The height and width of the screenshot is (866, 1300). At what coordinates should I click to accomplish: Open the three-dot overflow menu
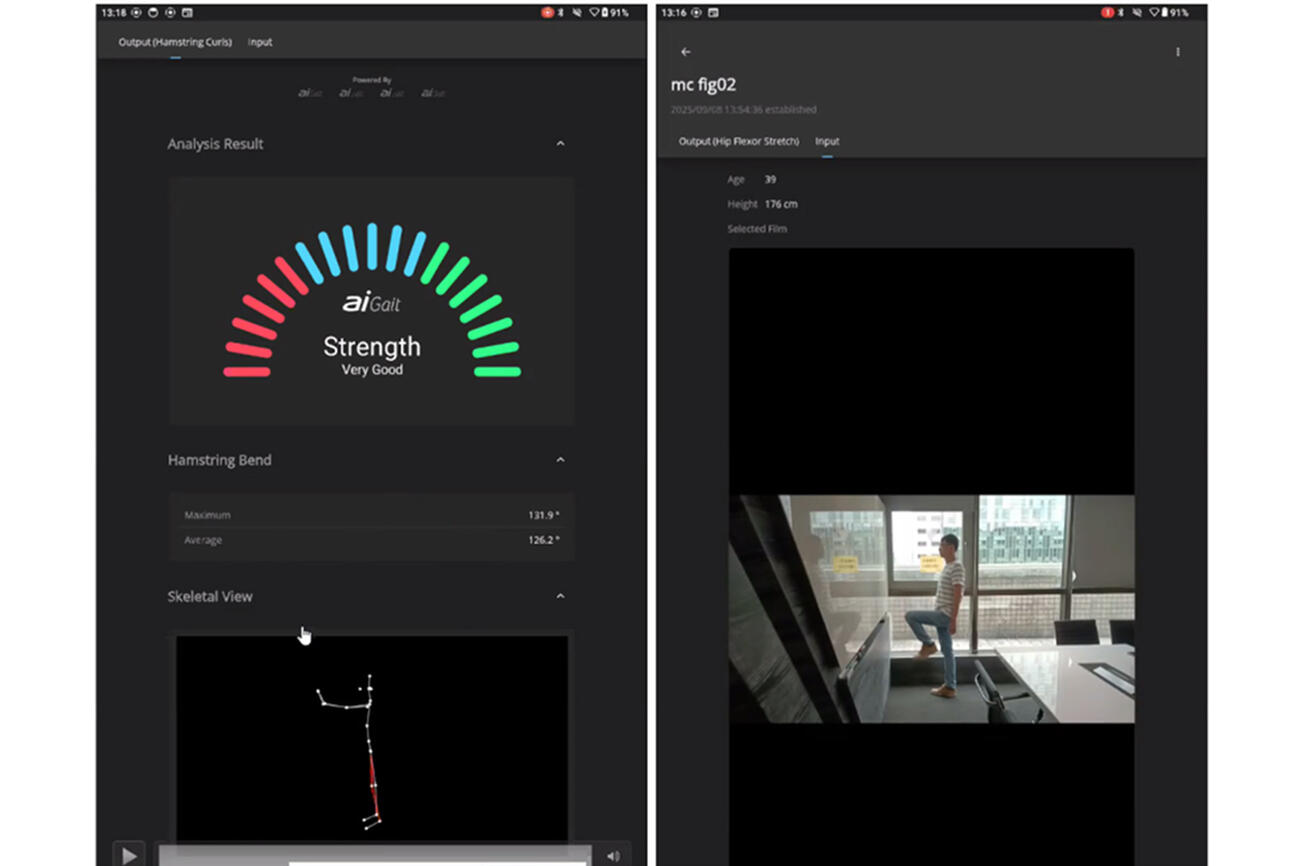point(1177,52)
